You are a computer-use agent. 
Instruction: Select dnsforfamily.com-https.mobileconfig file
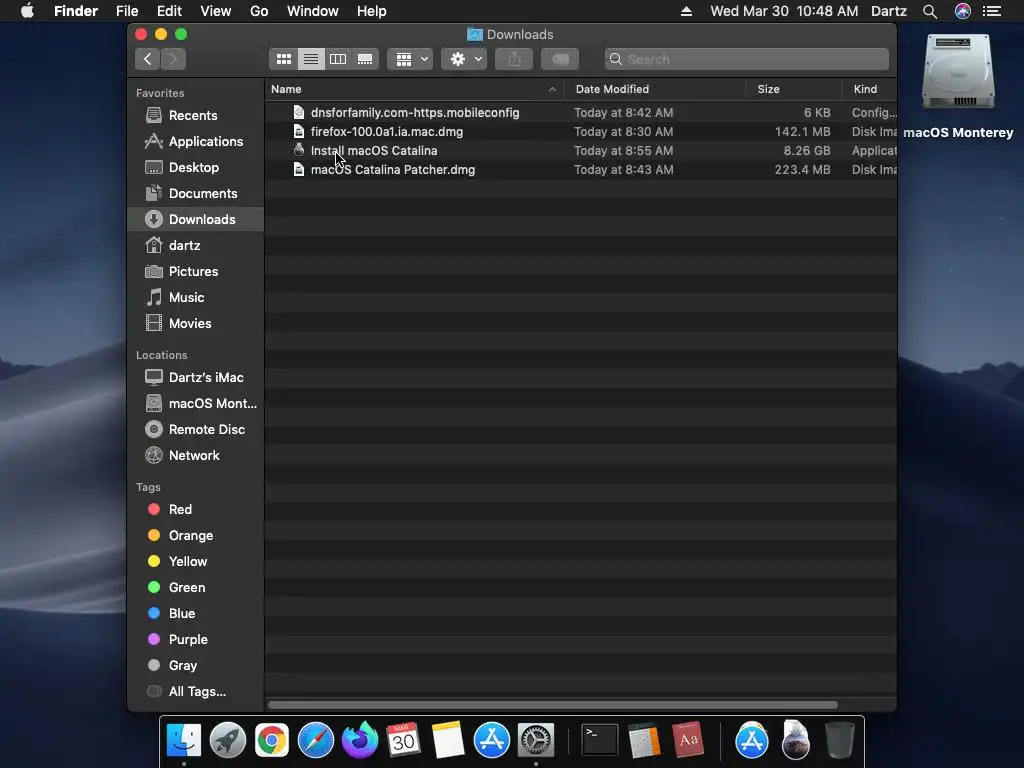(581, 112)
